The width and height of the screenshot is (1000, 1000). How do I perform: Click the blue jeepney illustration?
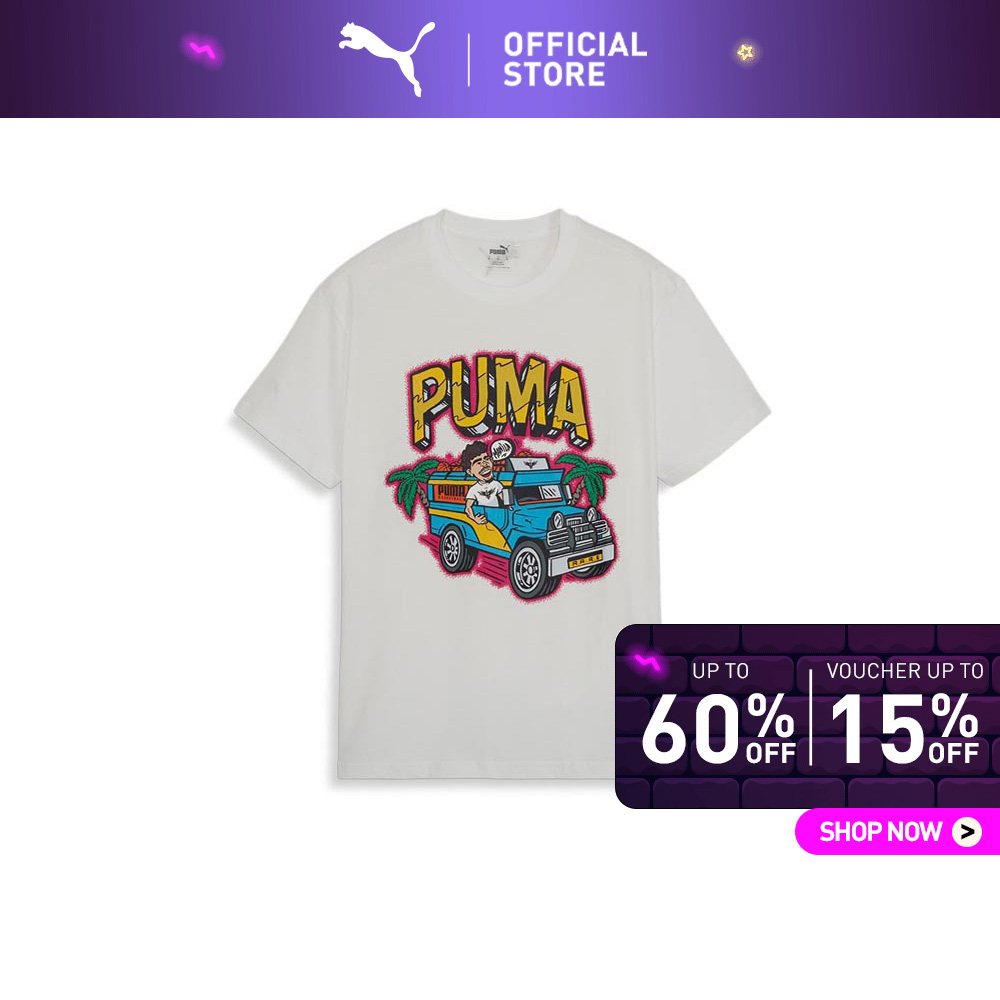pos(507,525)
